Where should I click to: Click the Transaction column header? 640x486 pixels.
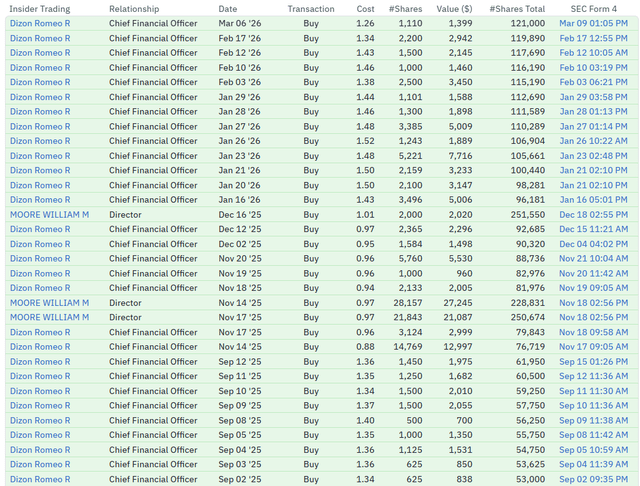click(311, 9)
